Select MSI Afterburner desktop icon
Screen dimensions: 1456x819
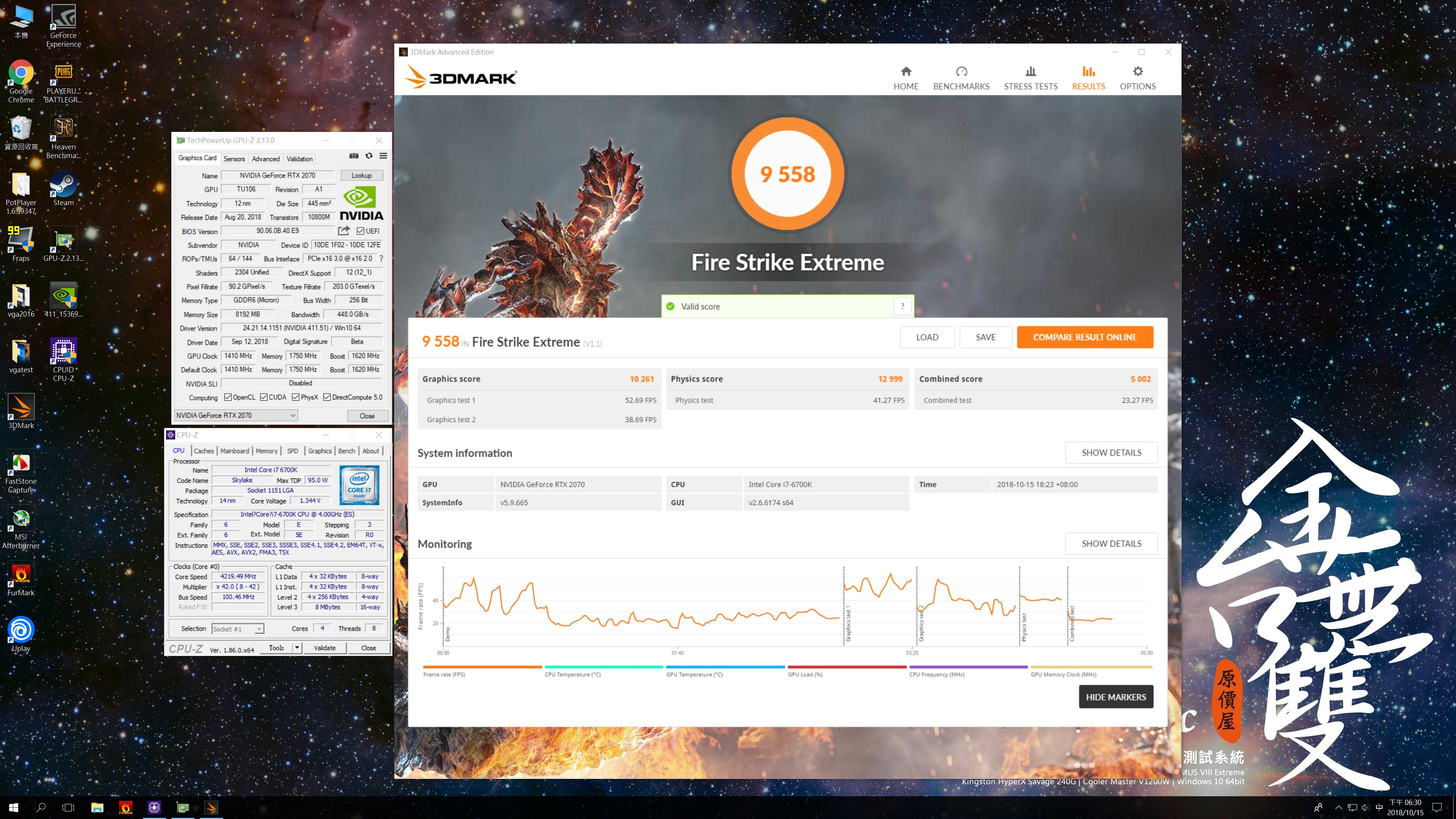pyautogui.click(x=21, y=527)
